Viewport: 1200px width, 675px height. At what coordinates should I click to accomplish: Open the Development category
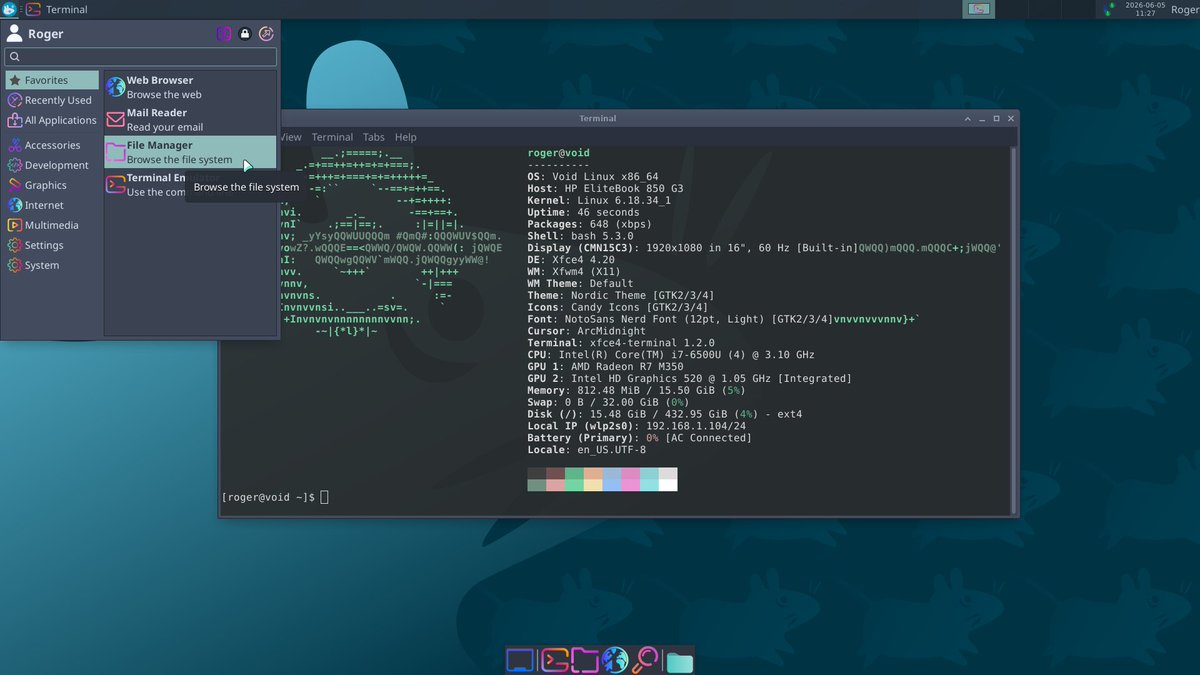[x=52, y=165]
